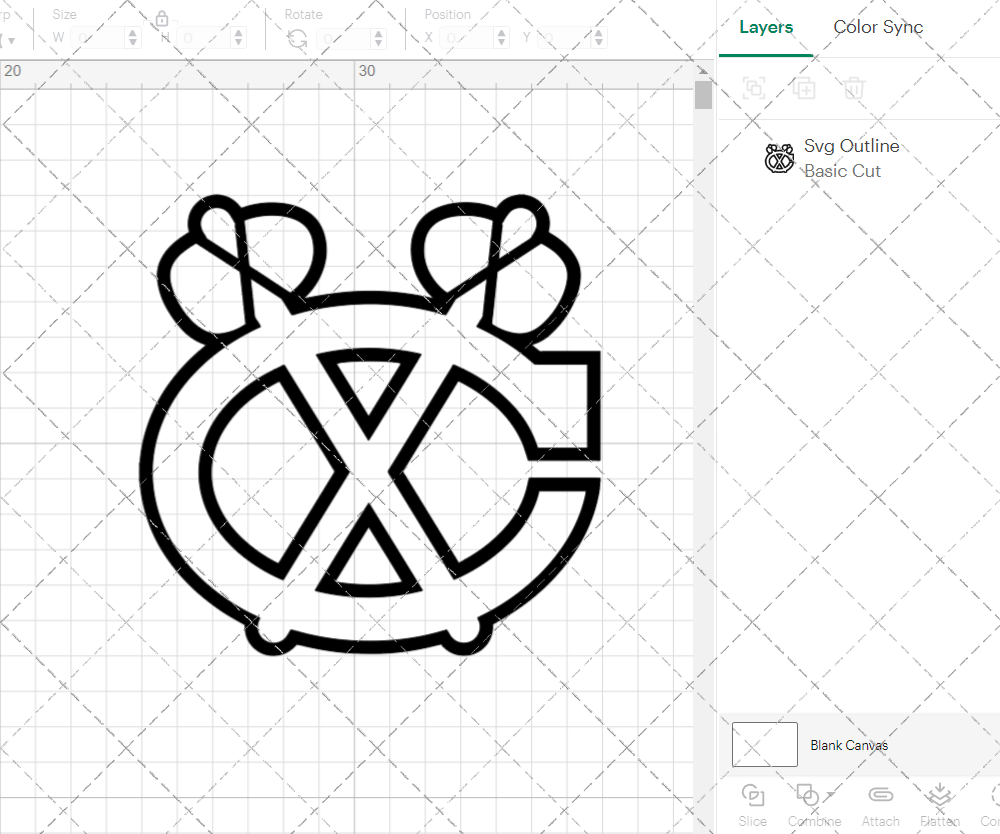Click the Attach tool
1000x834 pixels.
tap(881, 806)
